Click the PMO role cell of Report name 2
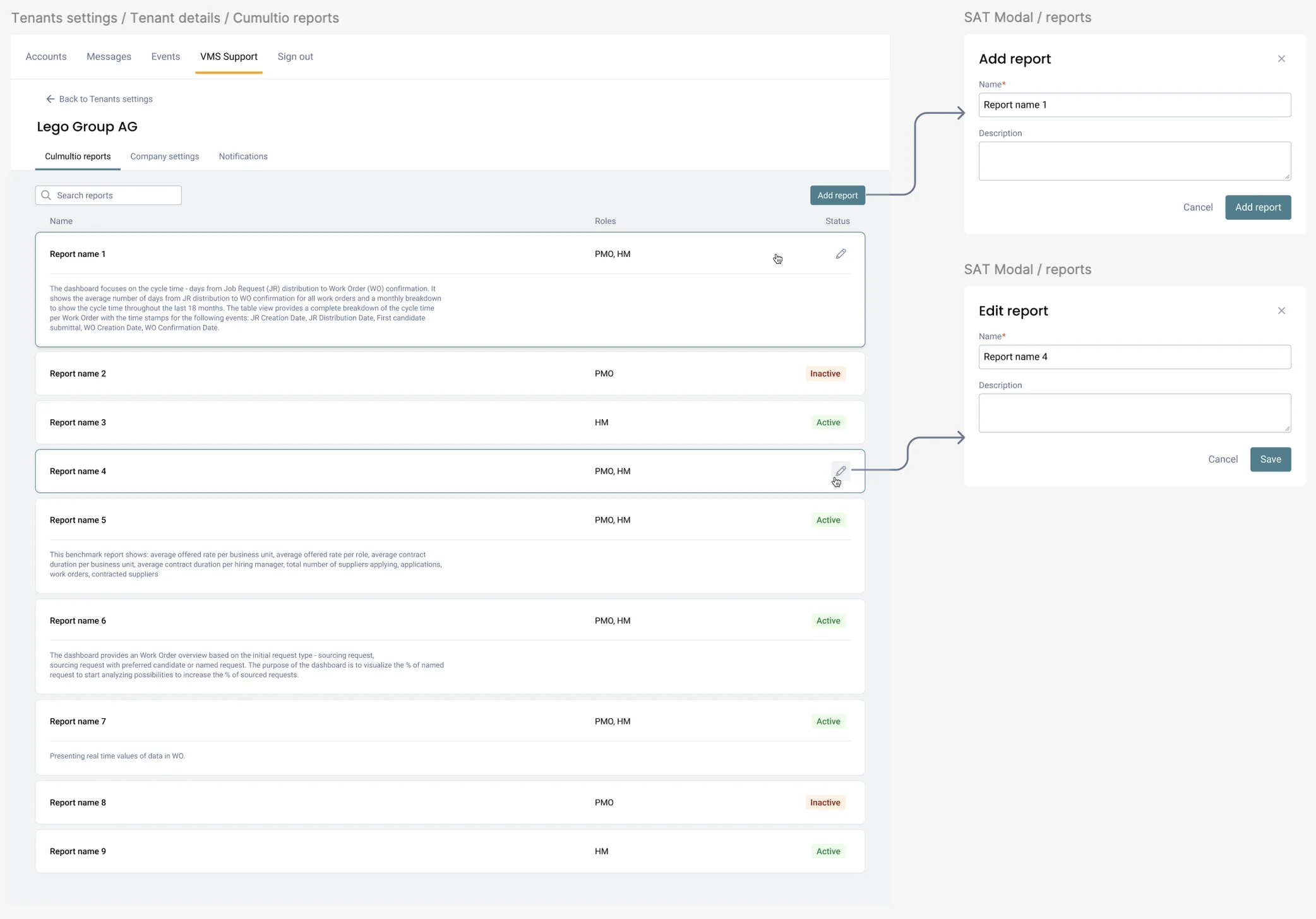Viewport: 1316px width, 919px height. tap(604, 374)
